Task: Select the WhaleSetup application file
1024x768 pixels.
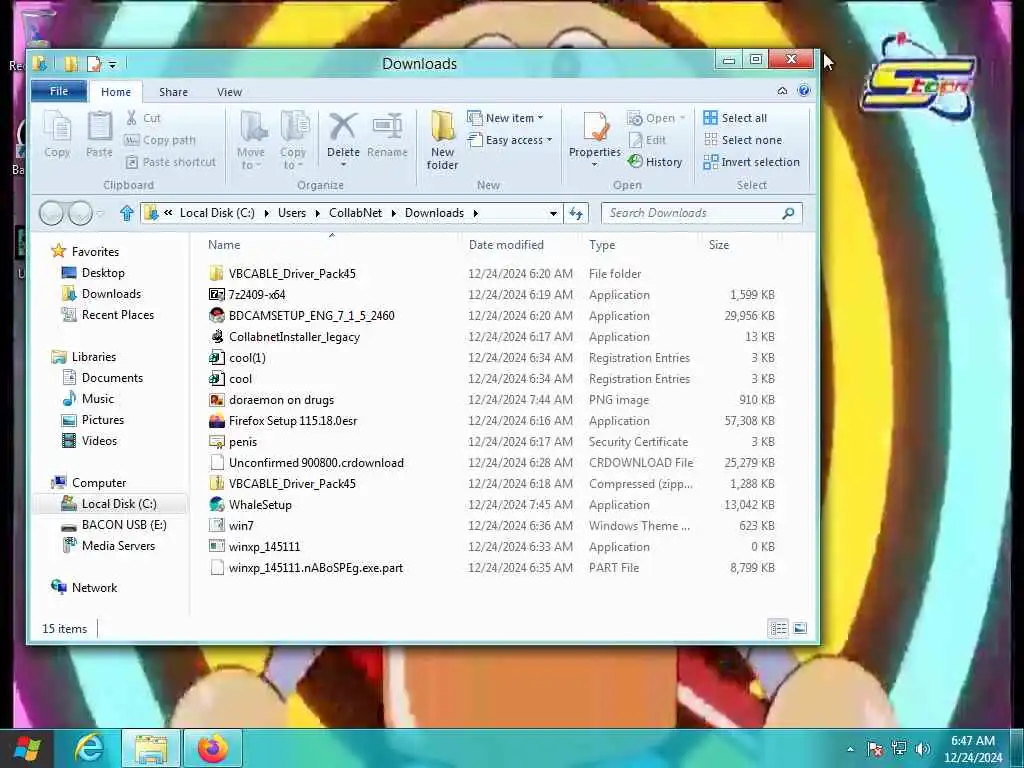Action: pyautogui.click(x=250, y=505)
